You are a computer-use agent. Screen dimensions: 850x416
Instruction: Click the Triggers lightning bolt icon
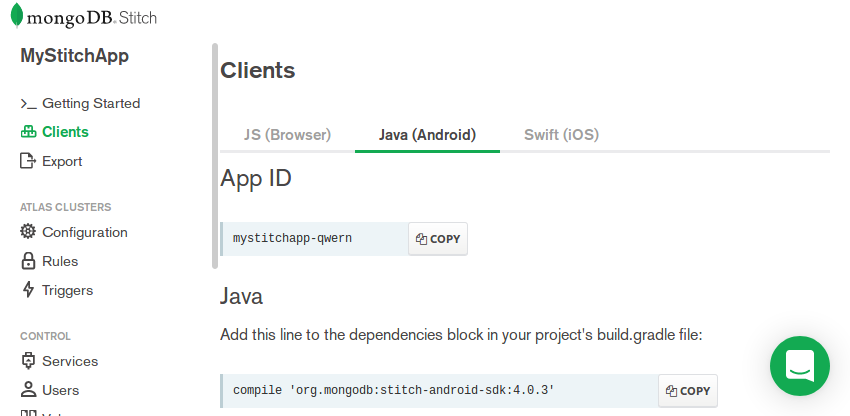tap(28, 290)
